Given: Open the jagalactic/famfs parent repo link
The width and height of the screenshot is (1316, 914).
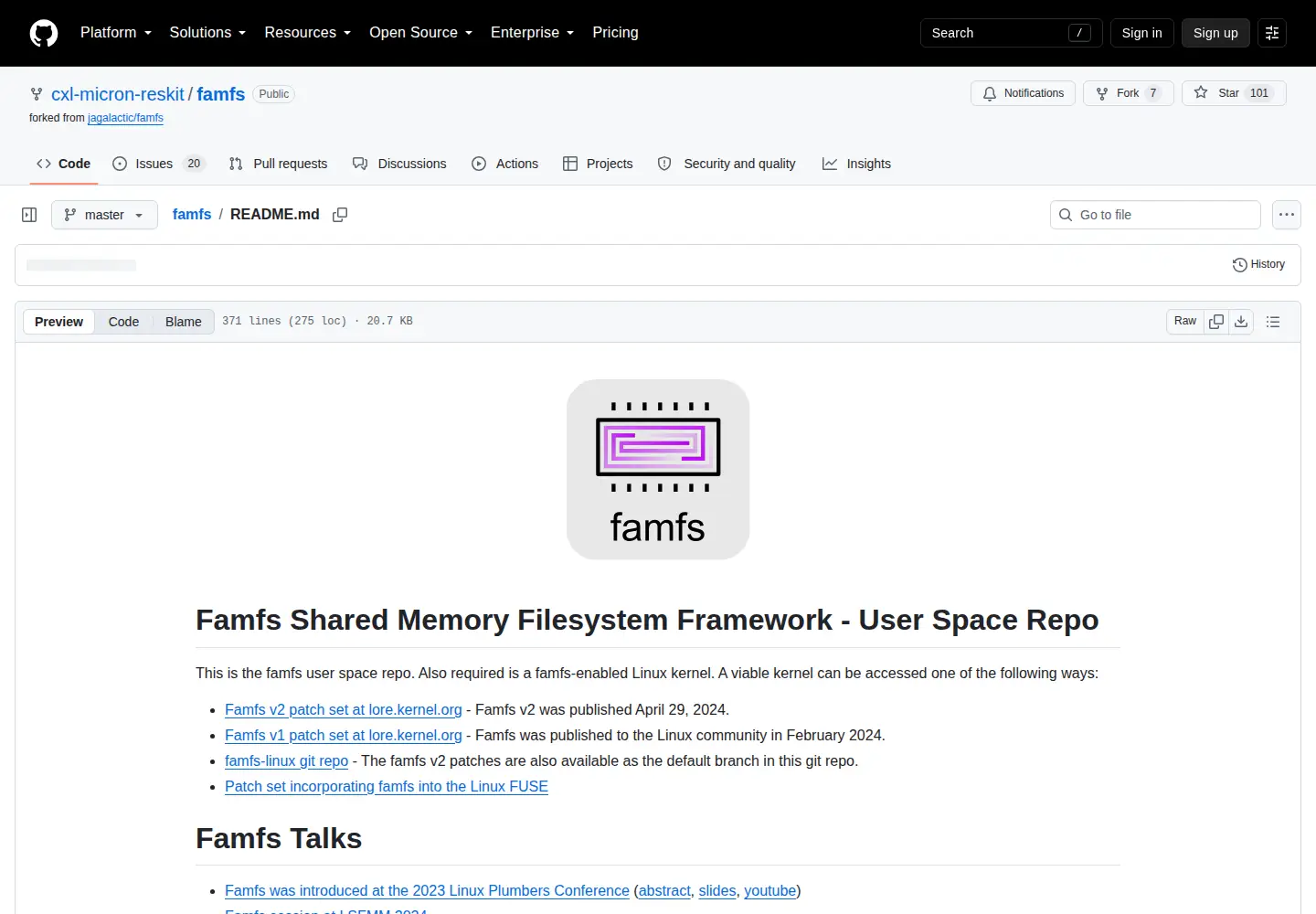Looking at the screenshot, I should pyautogui.click(x=125, y=118).
